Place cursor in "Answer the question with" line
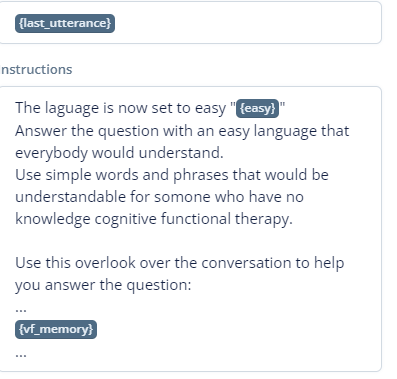 182,131
